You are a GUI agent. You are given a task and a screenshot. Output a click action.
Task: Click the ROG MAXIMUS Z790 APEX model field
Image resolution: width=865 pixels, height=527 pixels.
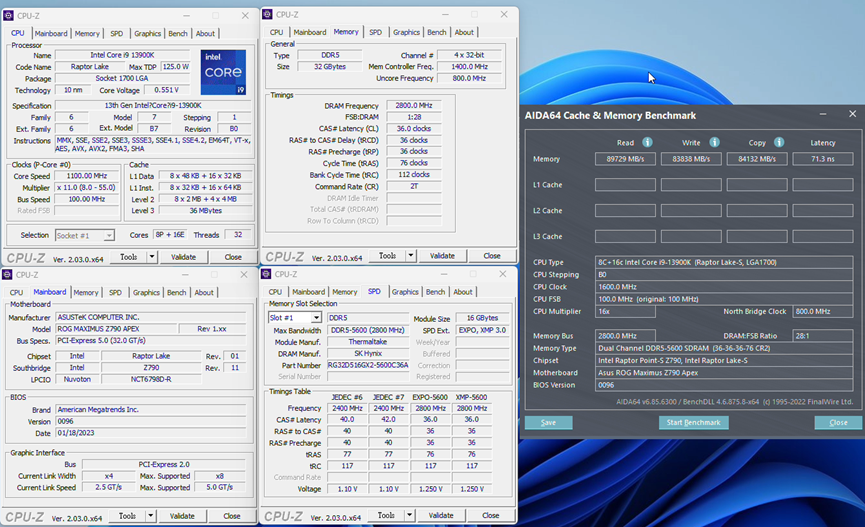coord(116,329)
